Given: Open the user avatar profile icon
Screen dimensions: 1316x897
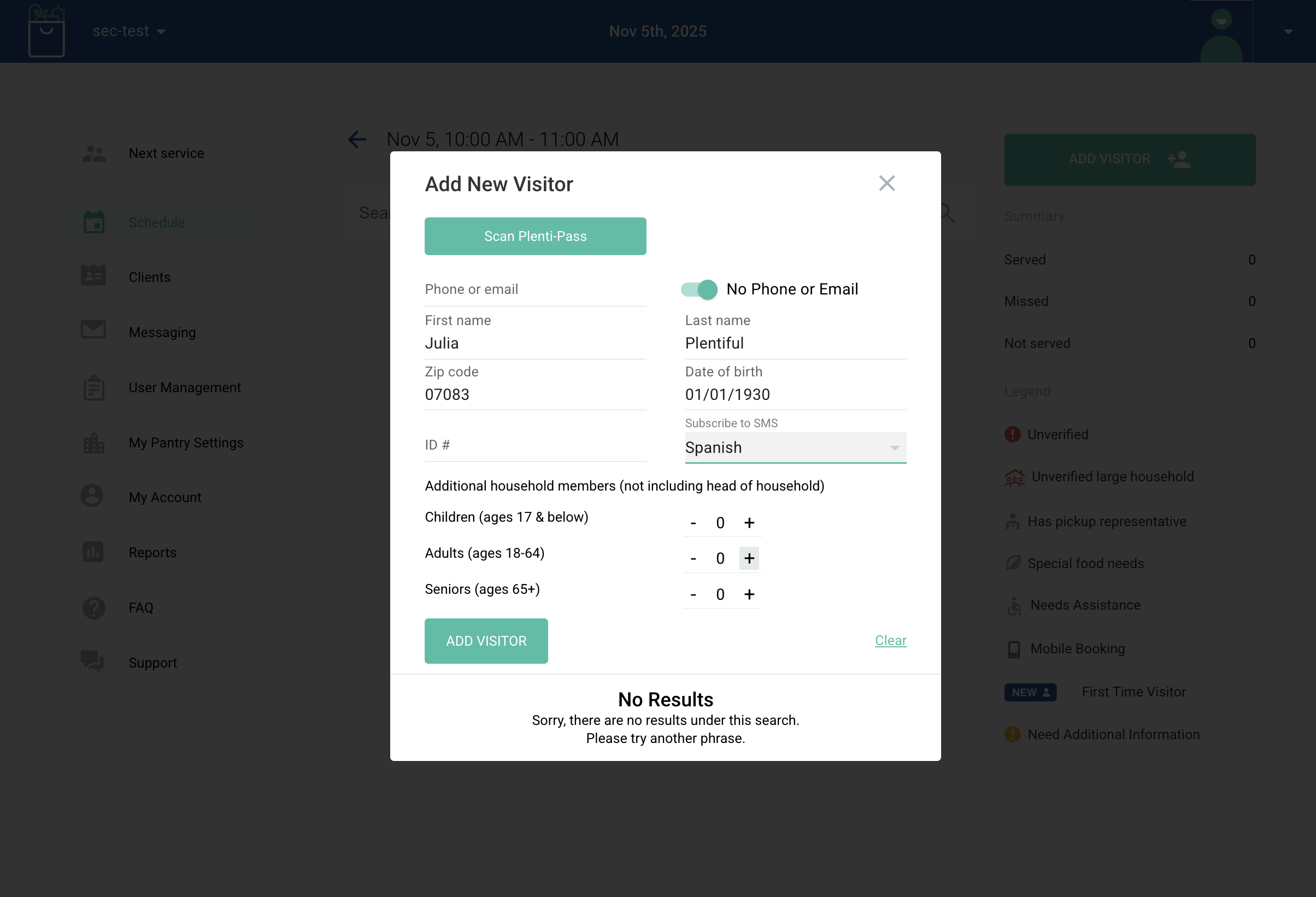Looking at the screenshot, I should 1221,34.
